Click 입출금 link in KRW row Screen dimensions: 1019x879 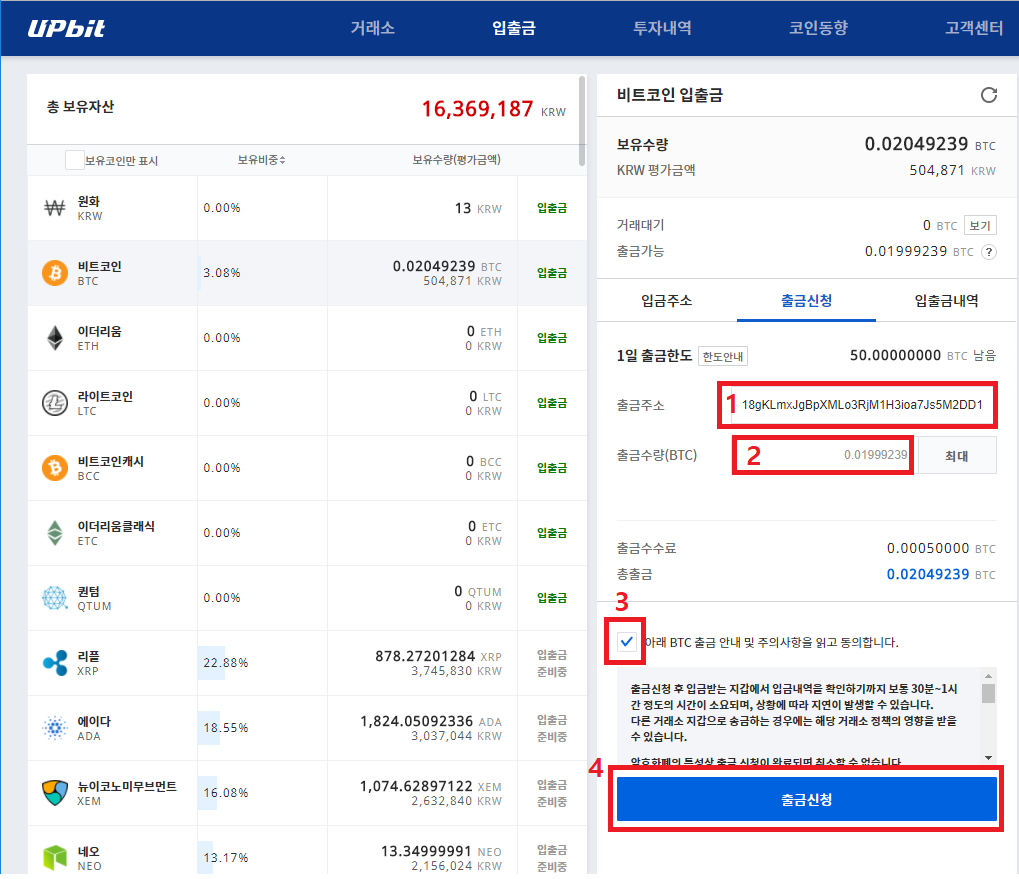pyautogui.click(x=552, y=208)
